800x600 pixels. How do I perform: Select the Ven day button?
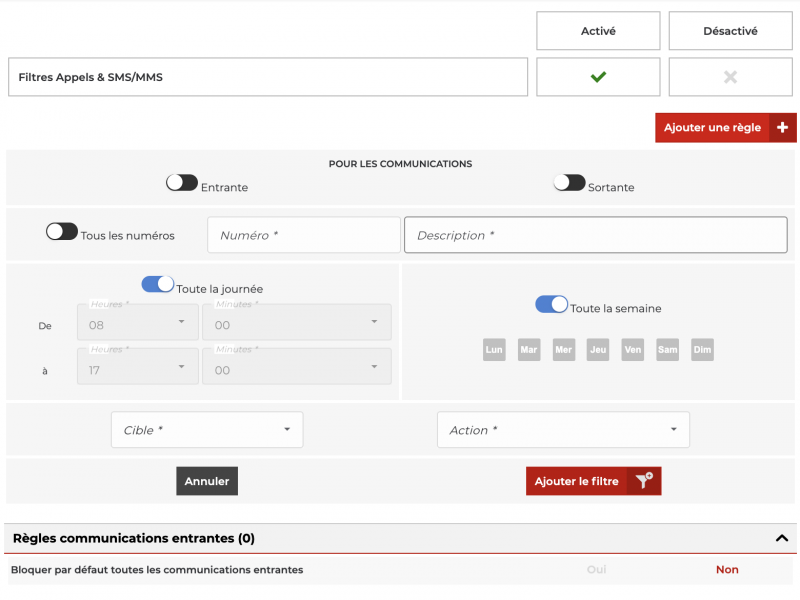tap(633, 350)
